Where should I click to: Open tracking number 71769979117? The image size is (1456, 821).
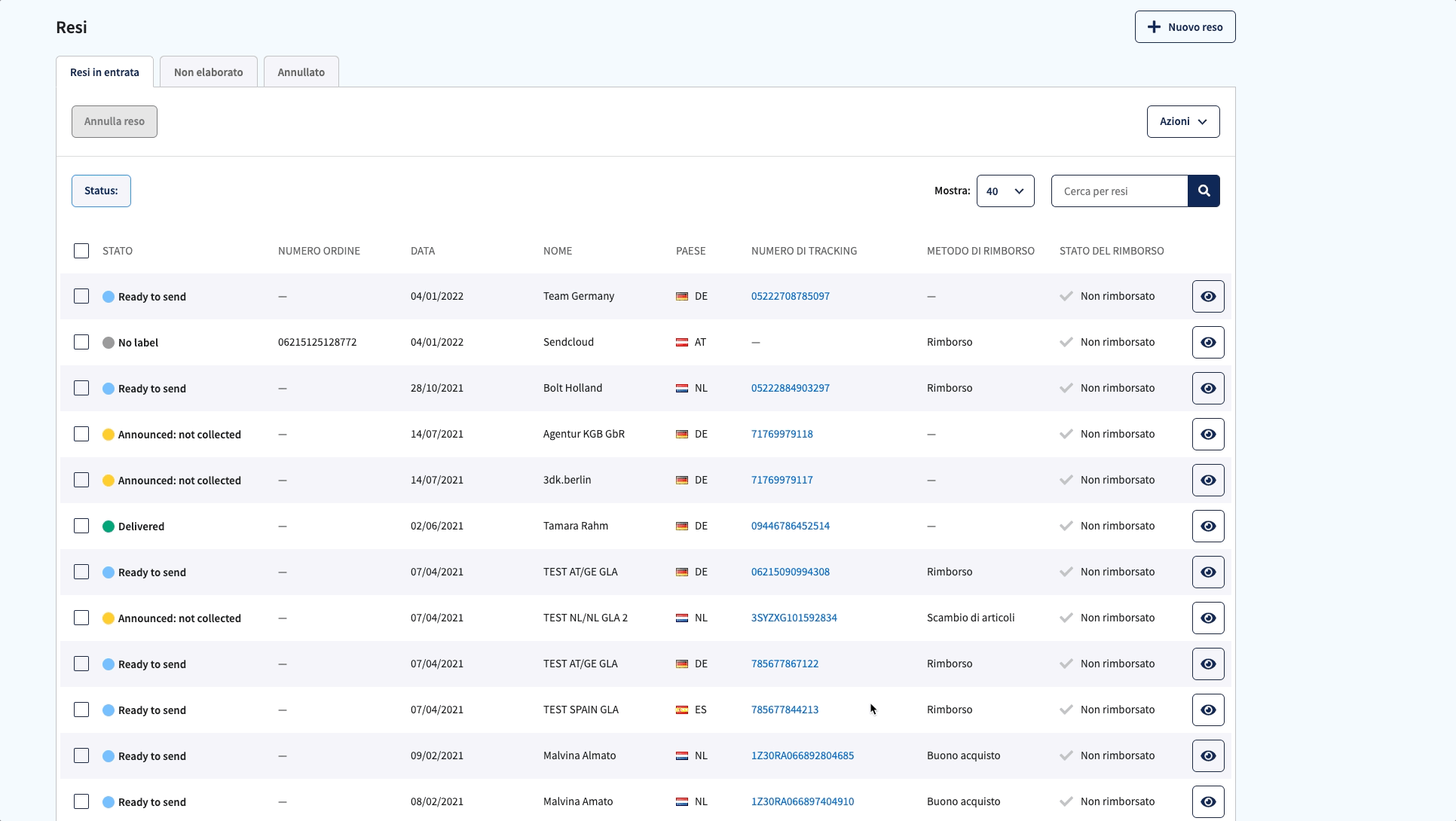tap(782, 480)
